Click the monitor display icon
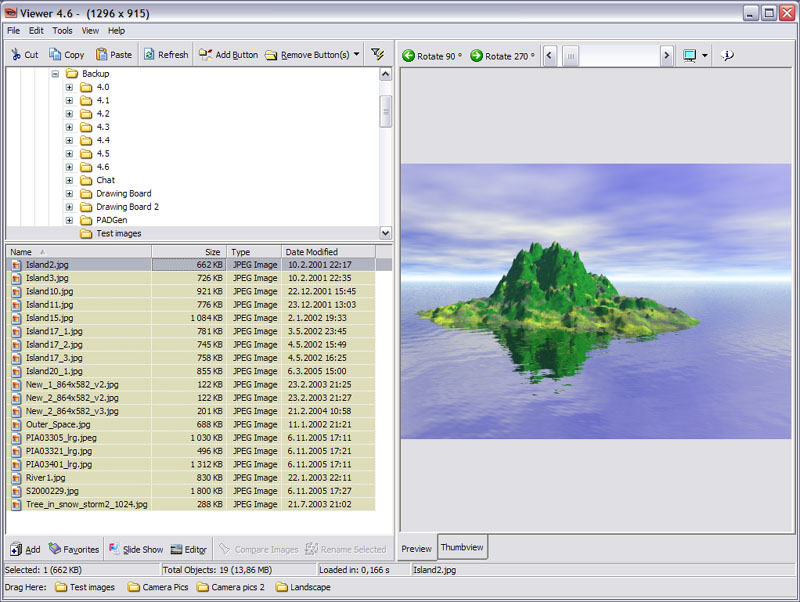 689,56
